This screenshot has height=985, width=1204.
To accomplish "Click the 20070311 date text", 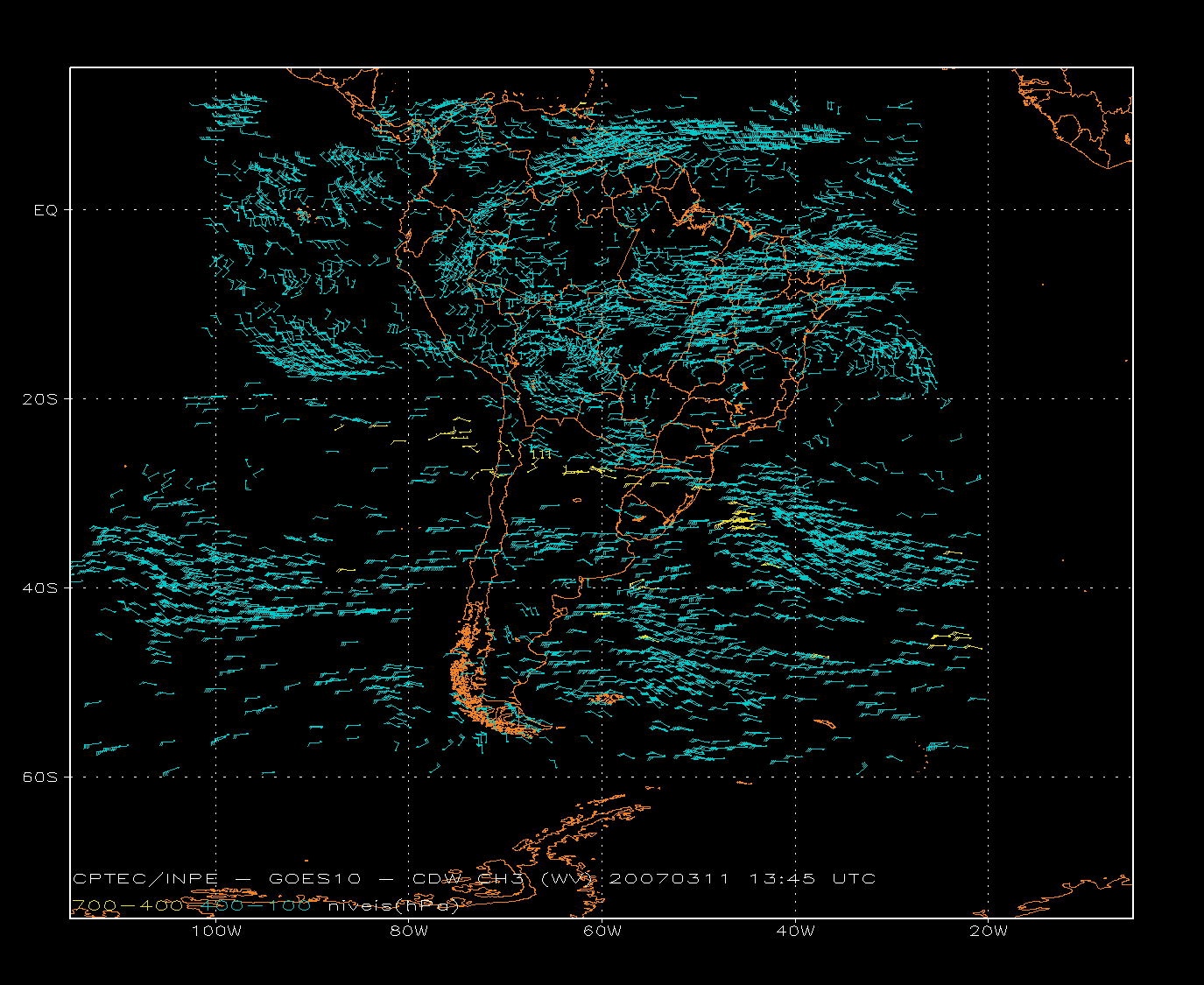I will click(x=670, y=879).
